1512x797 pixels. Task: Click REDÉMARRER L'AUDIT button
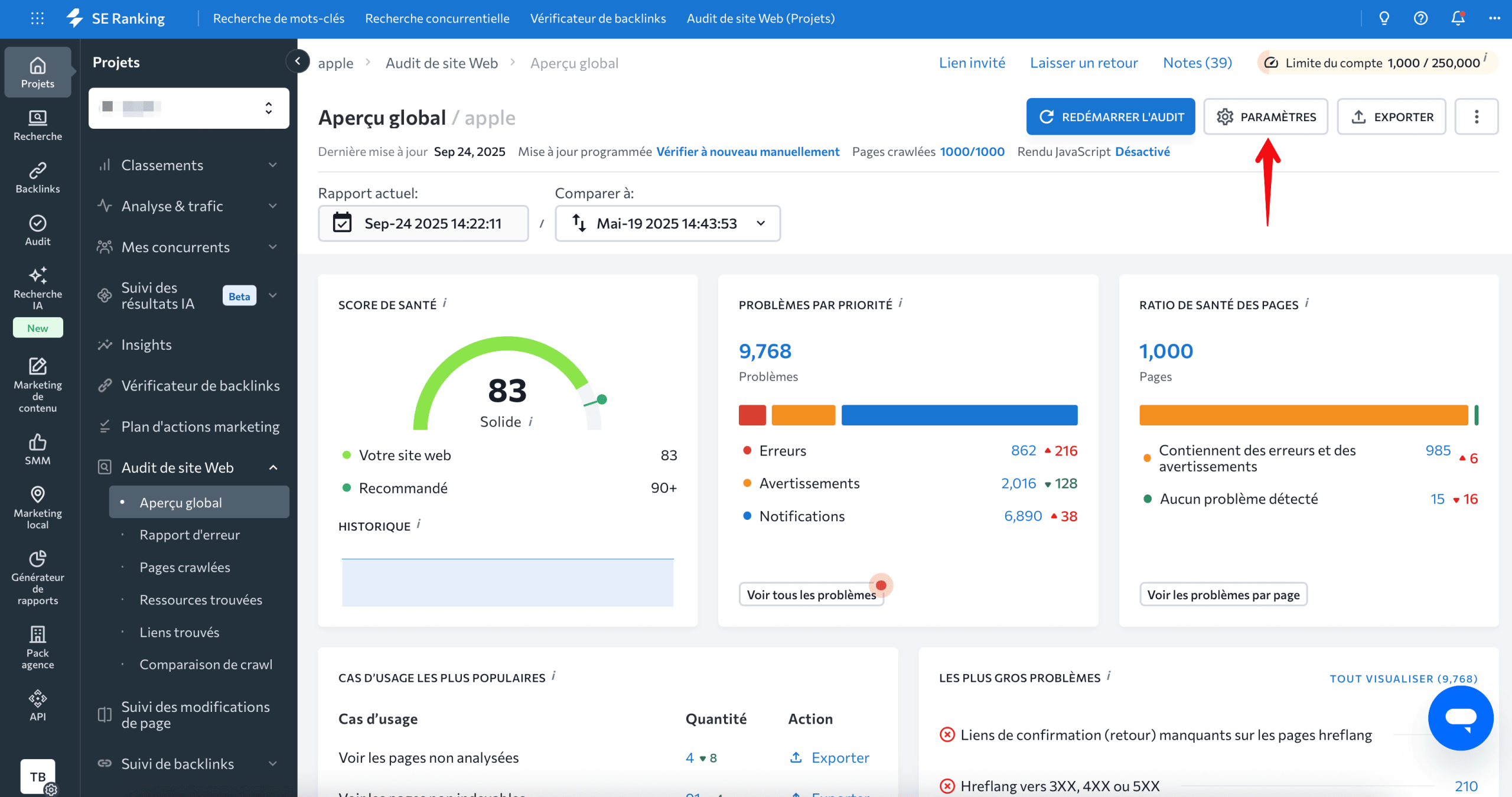point(1110,117)
